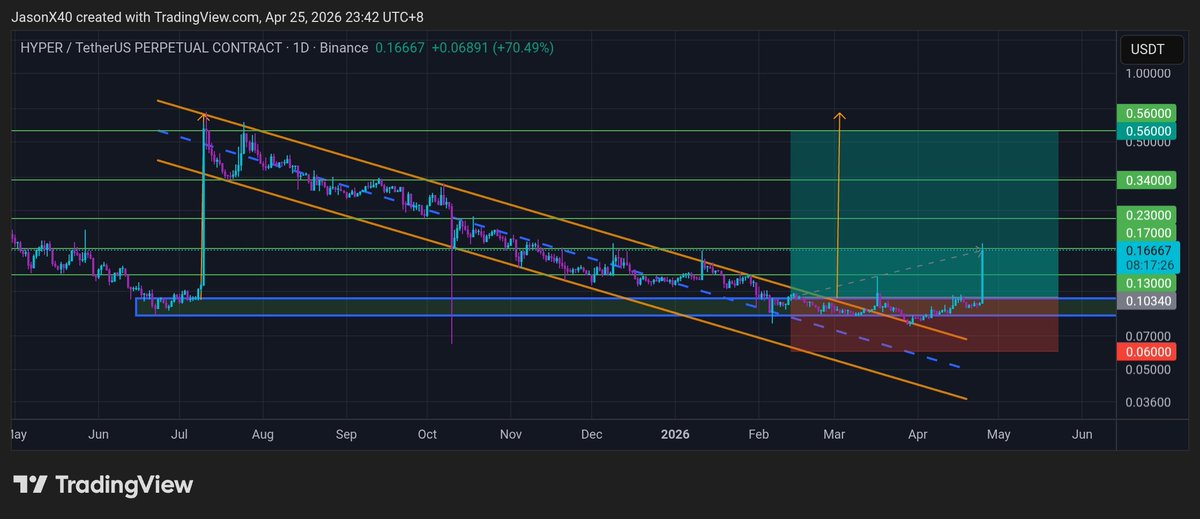
Task: Select the red stop-loss zone
Action: pyautogui.click(x=924, y=324)
